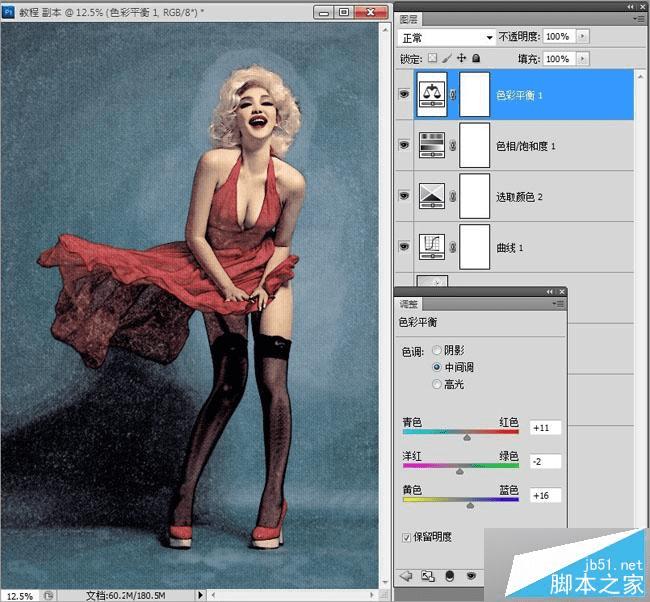The image size is (650, 602).
Task: Click the lock all padlock icon
Action: pyautogui.click(x=475, y=59)
